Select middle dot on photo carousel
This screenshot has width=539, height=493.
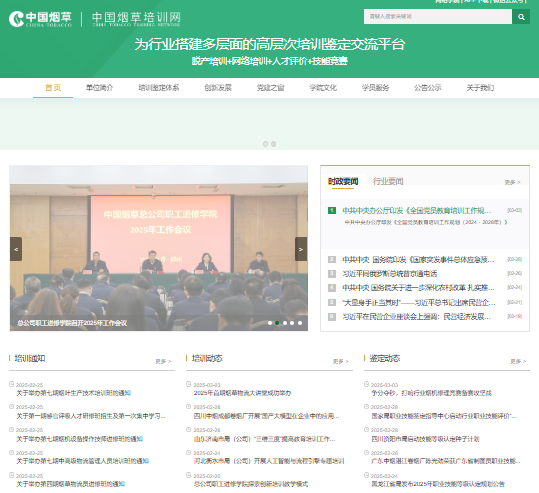click(x=285, y=323)
